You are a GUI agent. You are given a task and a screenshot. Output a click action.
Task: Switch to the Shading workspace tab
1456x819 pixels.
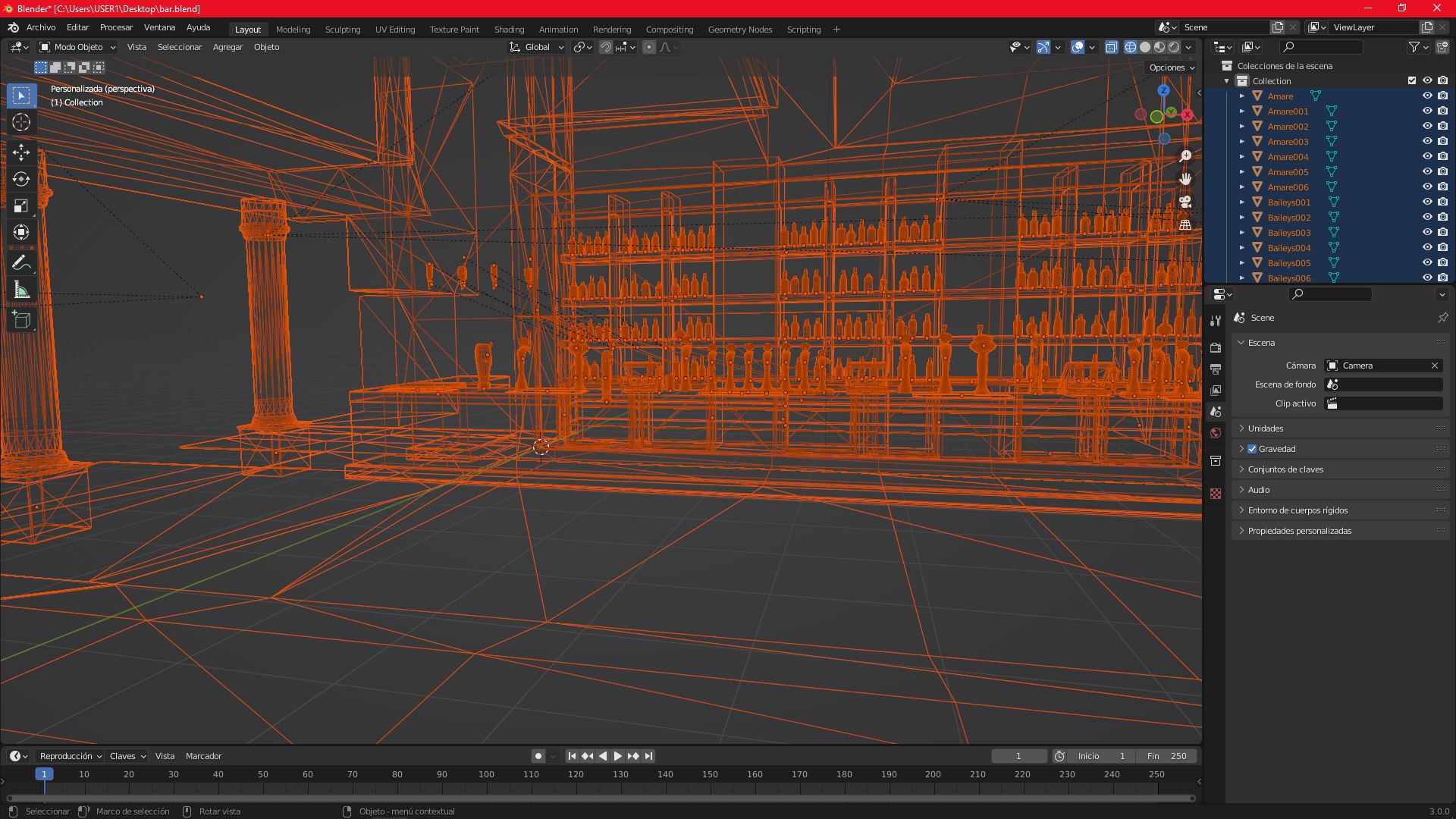point(509,30)
